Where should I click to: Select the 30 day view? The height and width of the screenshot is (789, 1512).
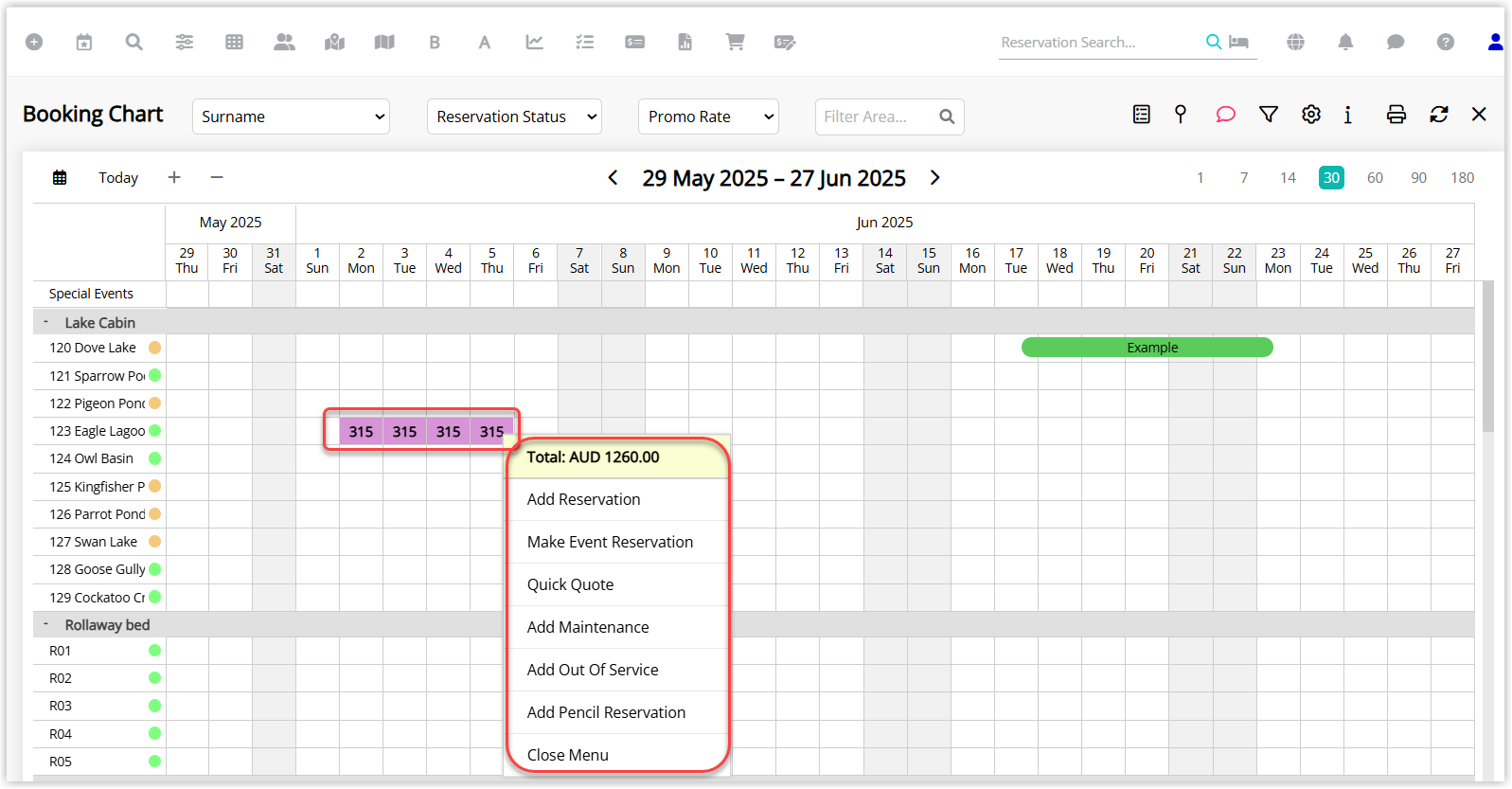1331,177
